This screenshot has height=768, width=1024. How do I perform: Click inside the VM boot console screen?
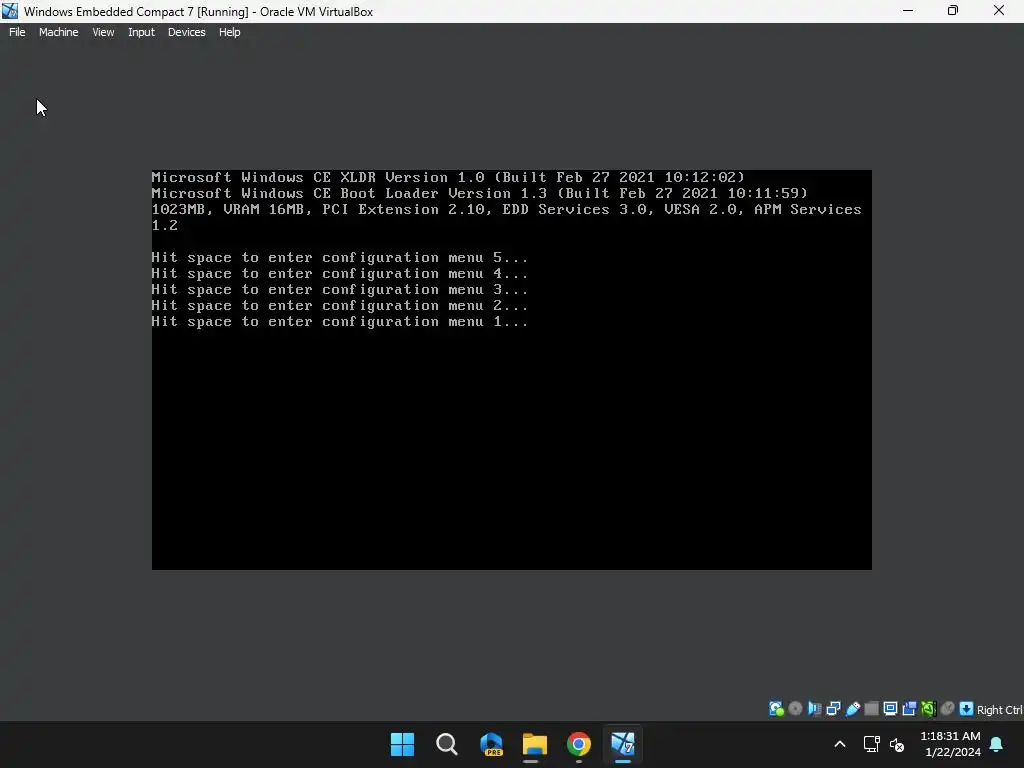511,370
